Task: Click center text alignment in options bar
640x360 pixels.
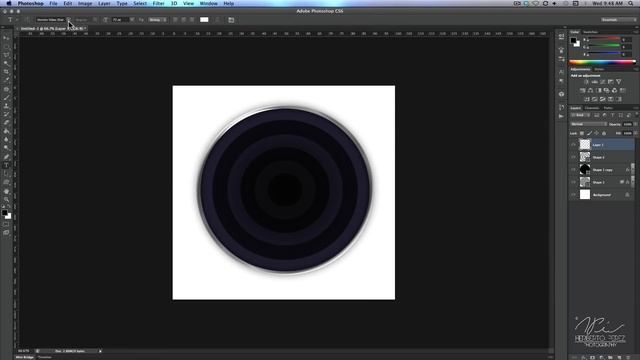Action: [x=184, y=20]
